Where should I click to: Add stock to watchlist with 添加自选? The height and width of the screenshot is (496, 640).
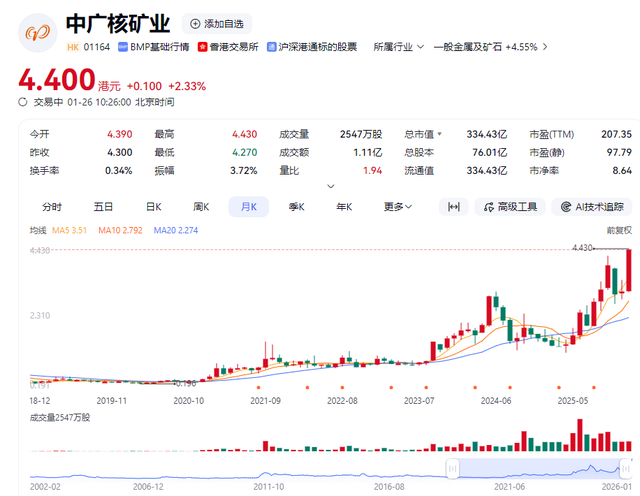click(217, 24)
